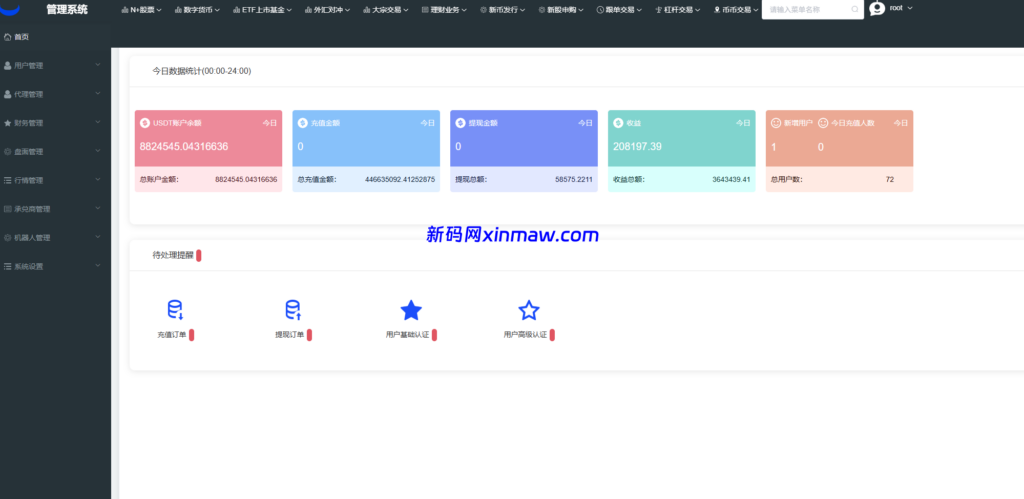
Task: Click the 今日数据统计(00:00-24:00) heading
Action: coord(202,71)
